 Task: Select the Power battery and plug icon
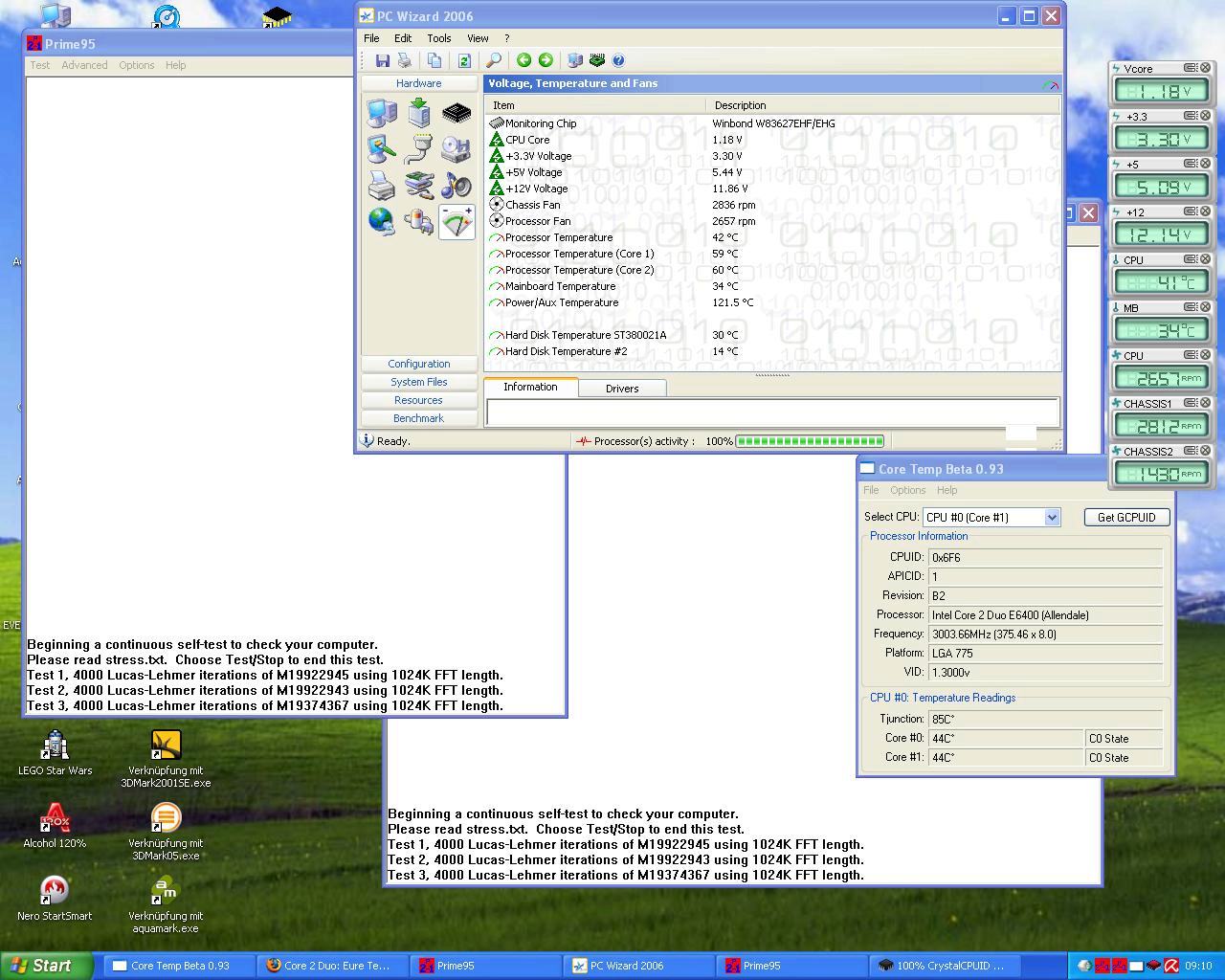(x=419, y=222)
